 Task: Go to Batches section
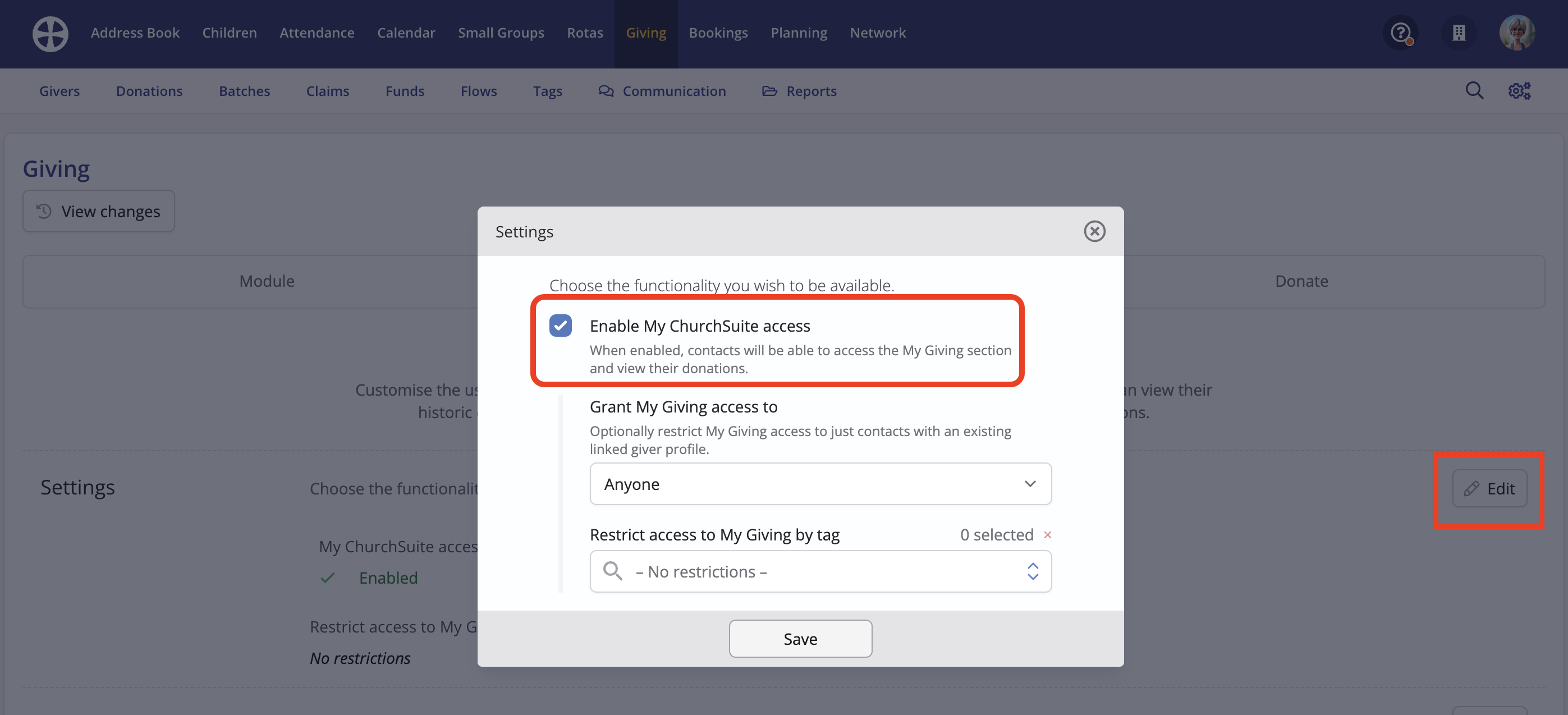point(244,91)
